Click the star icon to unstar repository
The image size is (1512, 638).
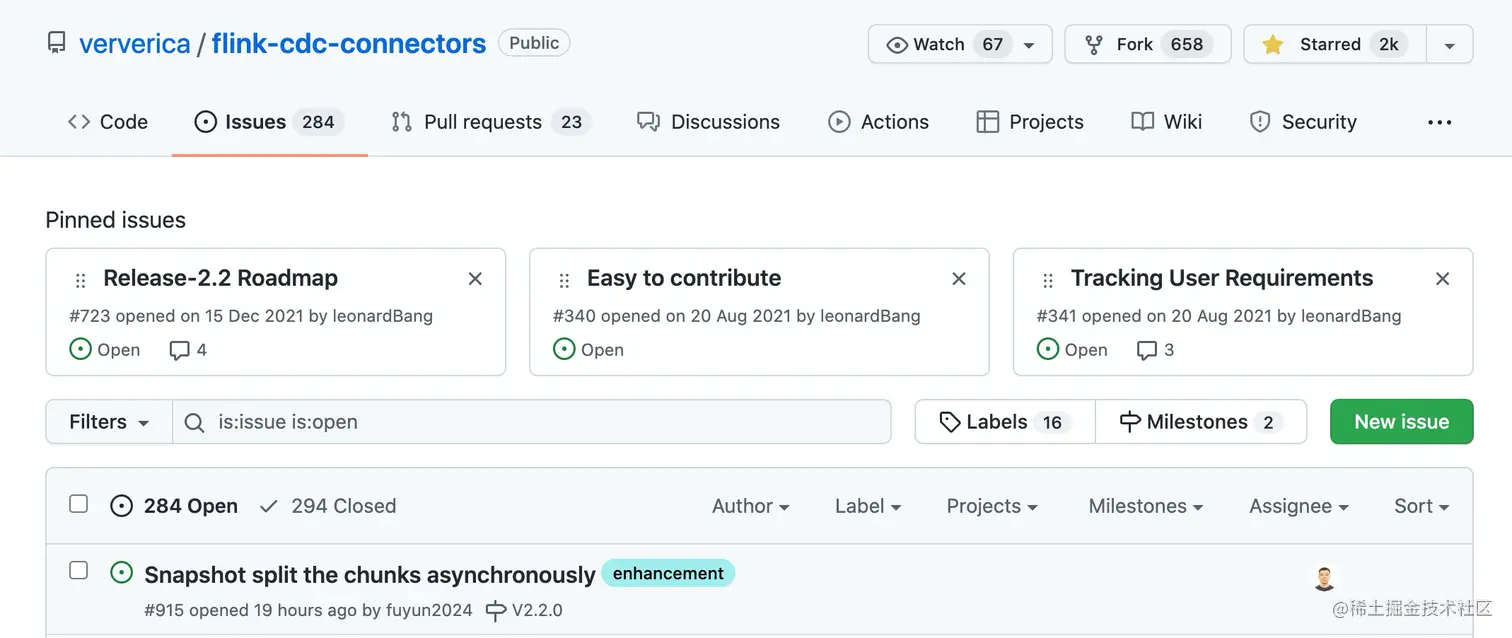1272,44
